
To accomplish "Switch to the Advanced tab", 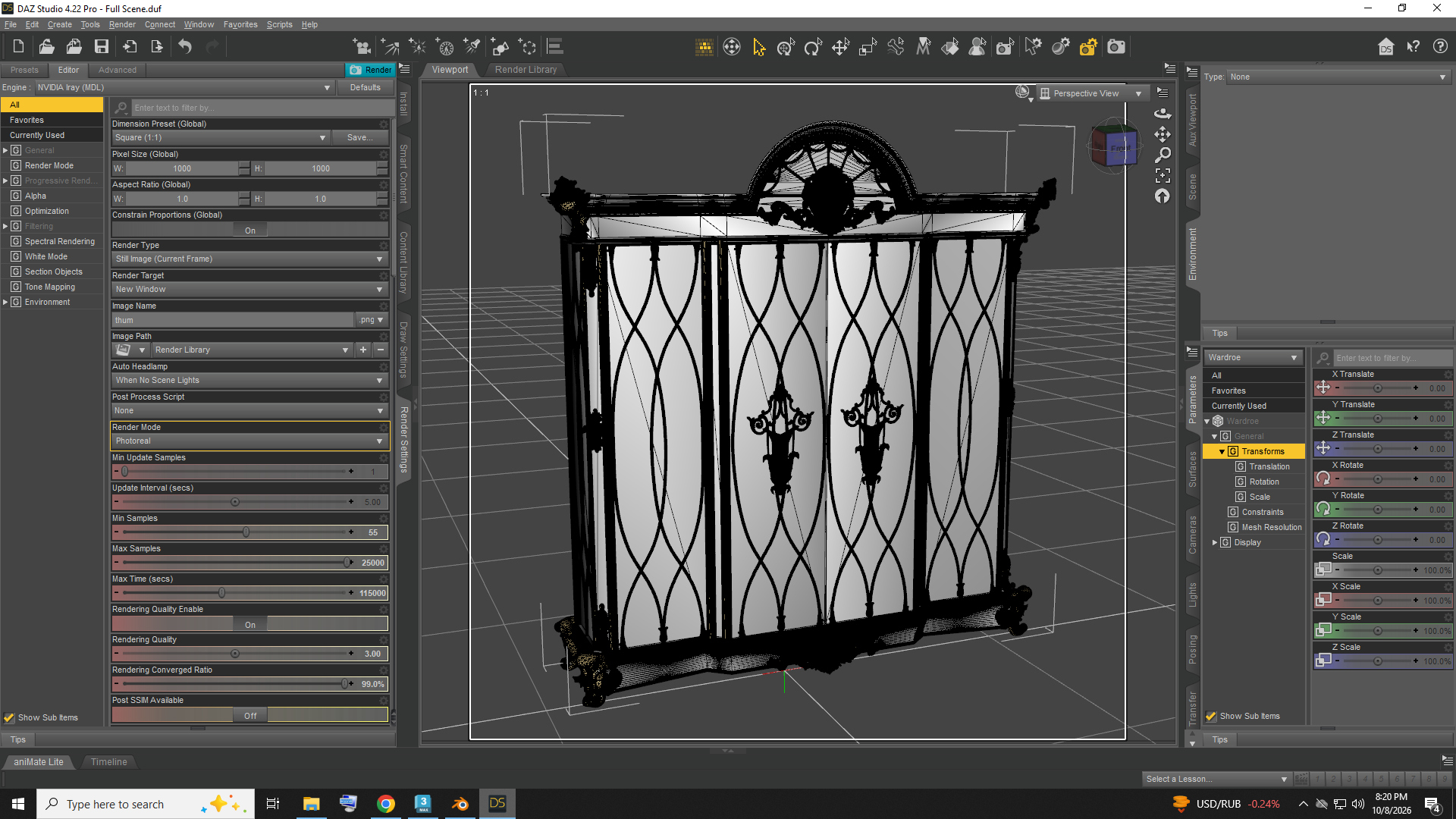I will (118, 70).
